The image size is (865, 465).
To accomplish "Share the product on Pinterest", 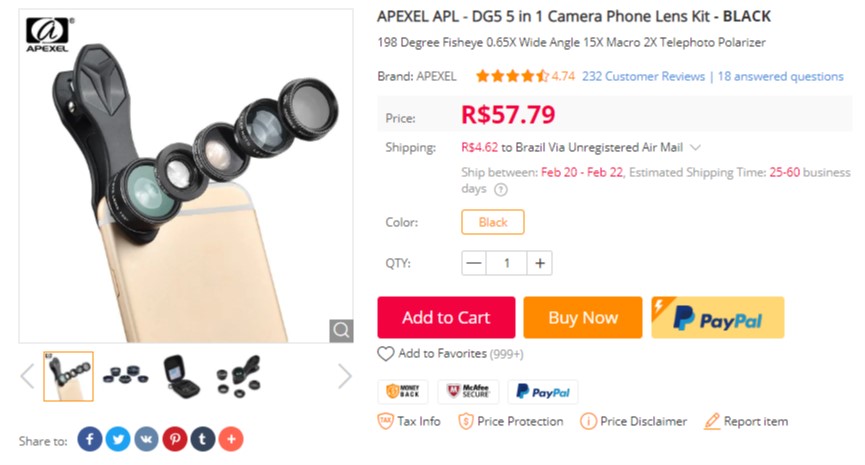I will pyautogui.click(x=175, y=439).
